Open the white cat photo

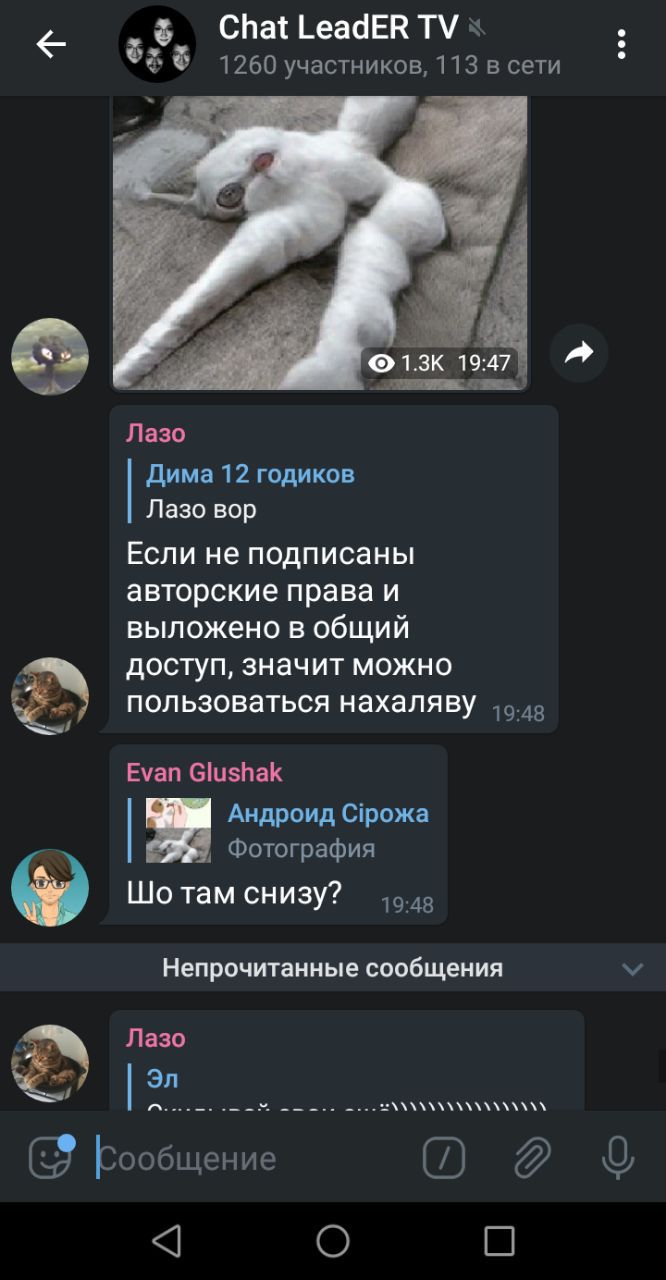[x=320, y=242]
